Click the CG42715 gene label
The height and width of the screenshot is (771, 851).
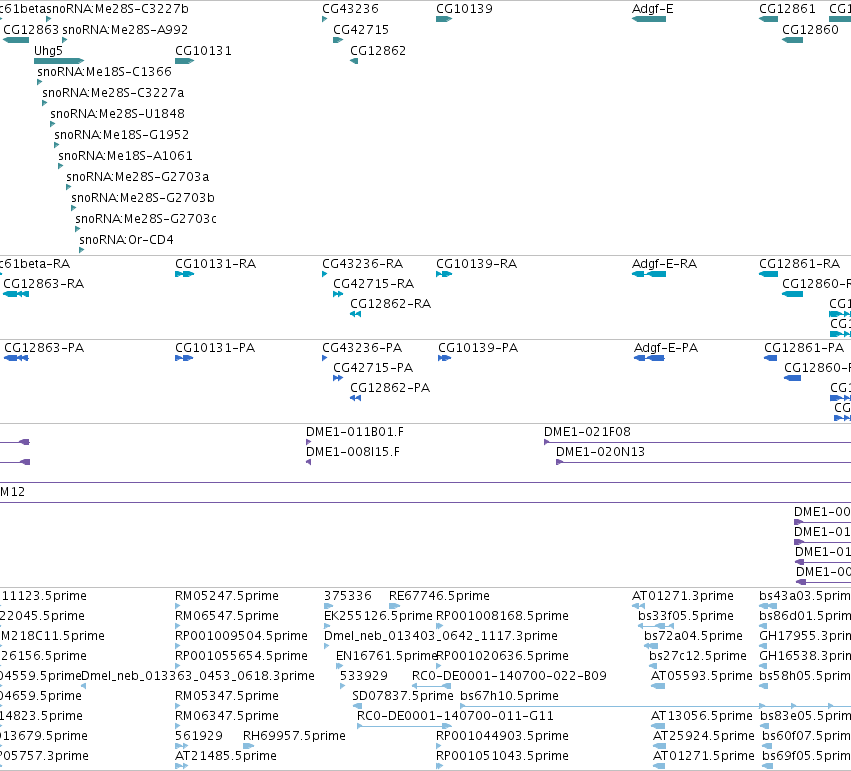pos(361,30)
